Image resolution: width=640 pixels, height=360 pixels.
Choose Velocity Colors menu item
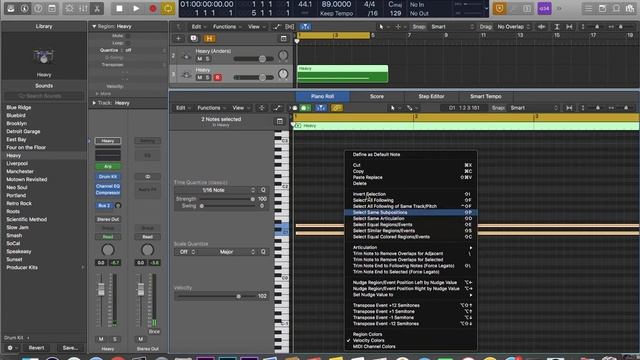[x=411, y=340]
